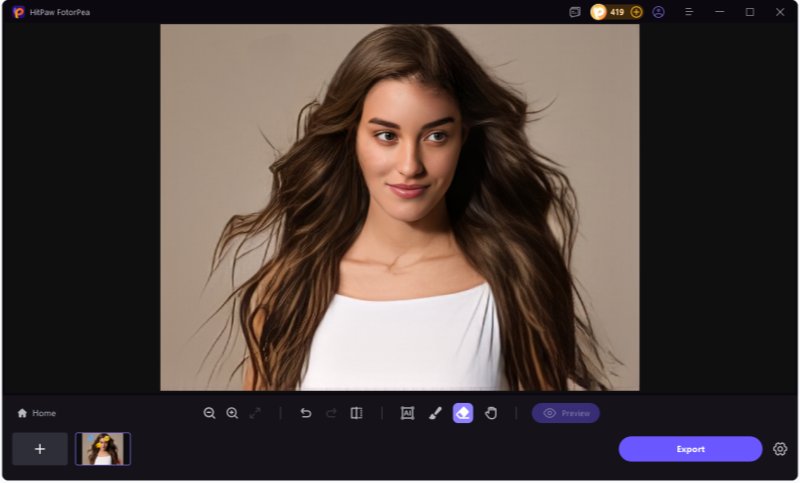Open the feedback message icon

(x=575, y=12)
